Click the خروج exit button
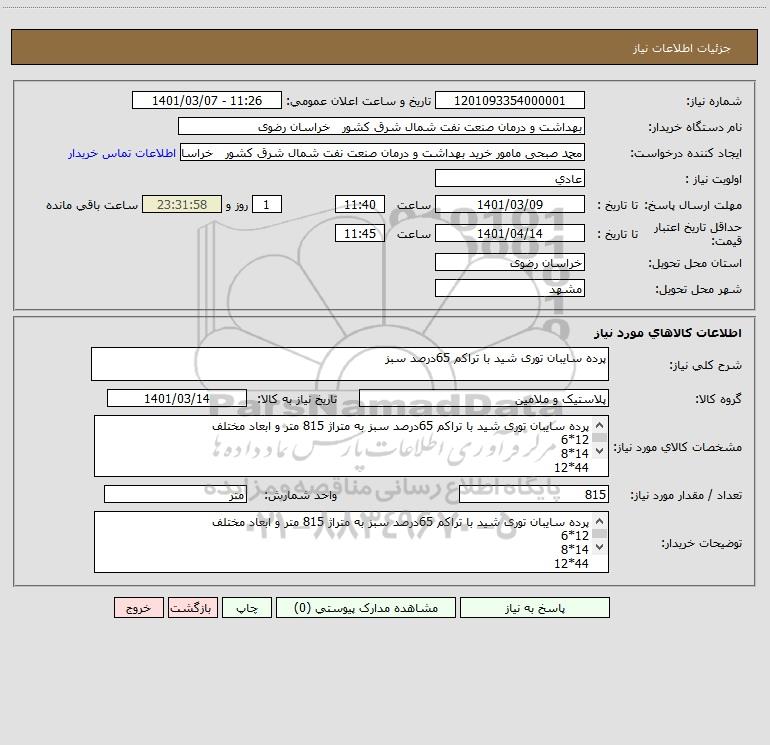The height and width of the screenshot is (745, 770). click(138, 607)
